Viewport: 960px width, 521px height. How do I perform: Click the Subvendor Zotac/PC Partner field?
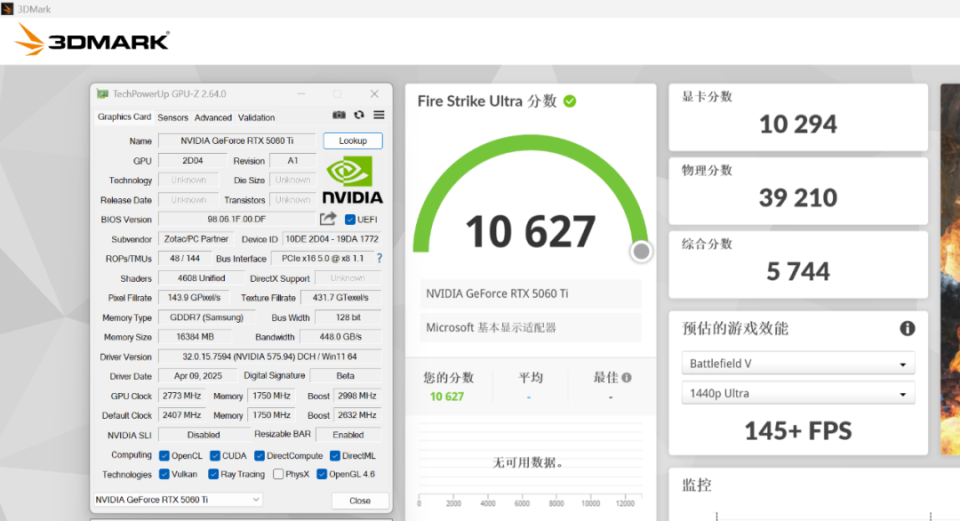[x=196, y=239]
